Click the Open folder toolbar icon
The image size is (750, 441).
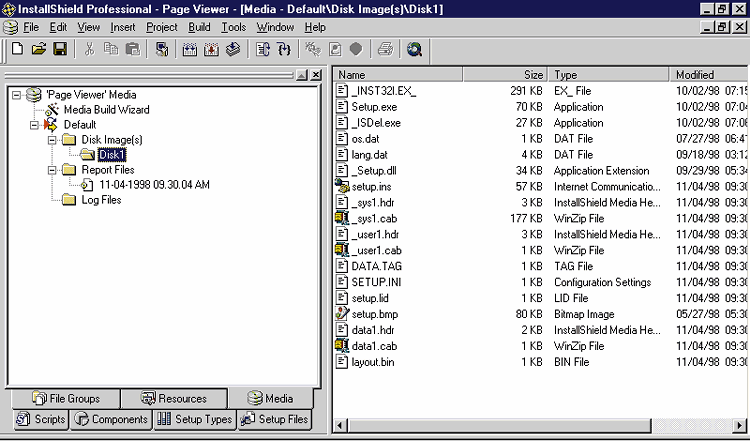pos(39,49)
